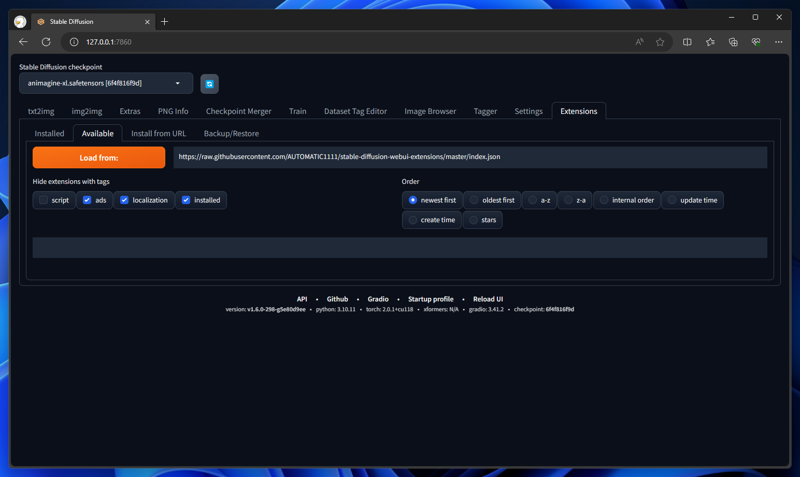
Task: Click the browser address bar URL
Action: (x=109, y=42)
